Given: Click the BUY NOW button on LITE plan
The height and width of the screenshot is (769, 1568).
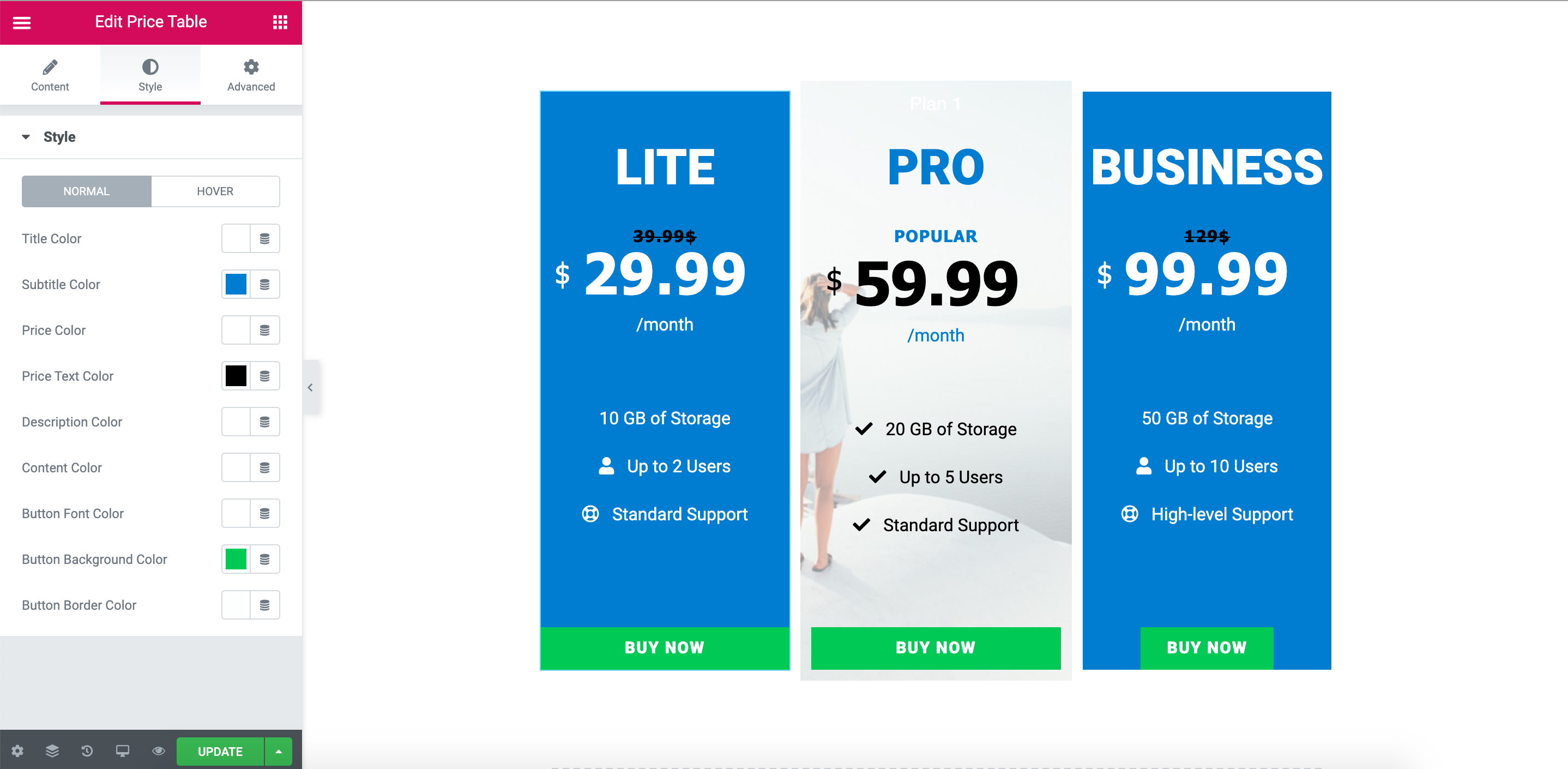Looking at the screenshot, I should (x=664, y=647).
